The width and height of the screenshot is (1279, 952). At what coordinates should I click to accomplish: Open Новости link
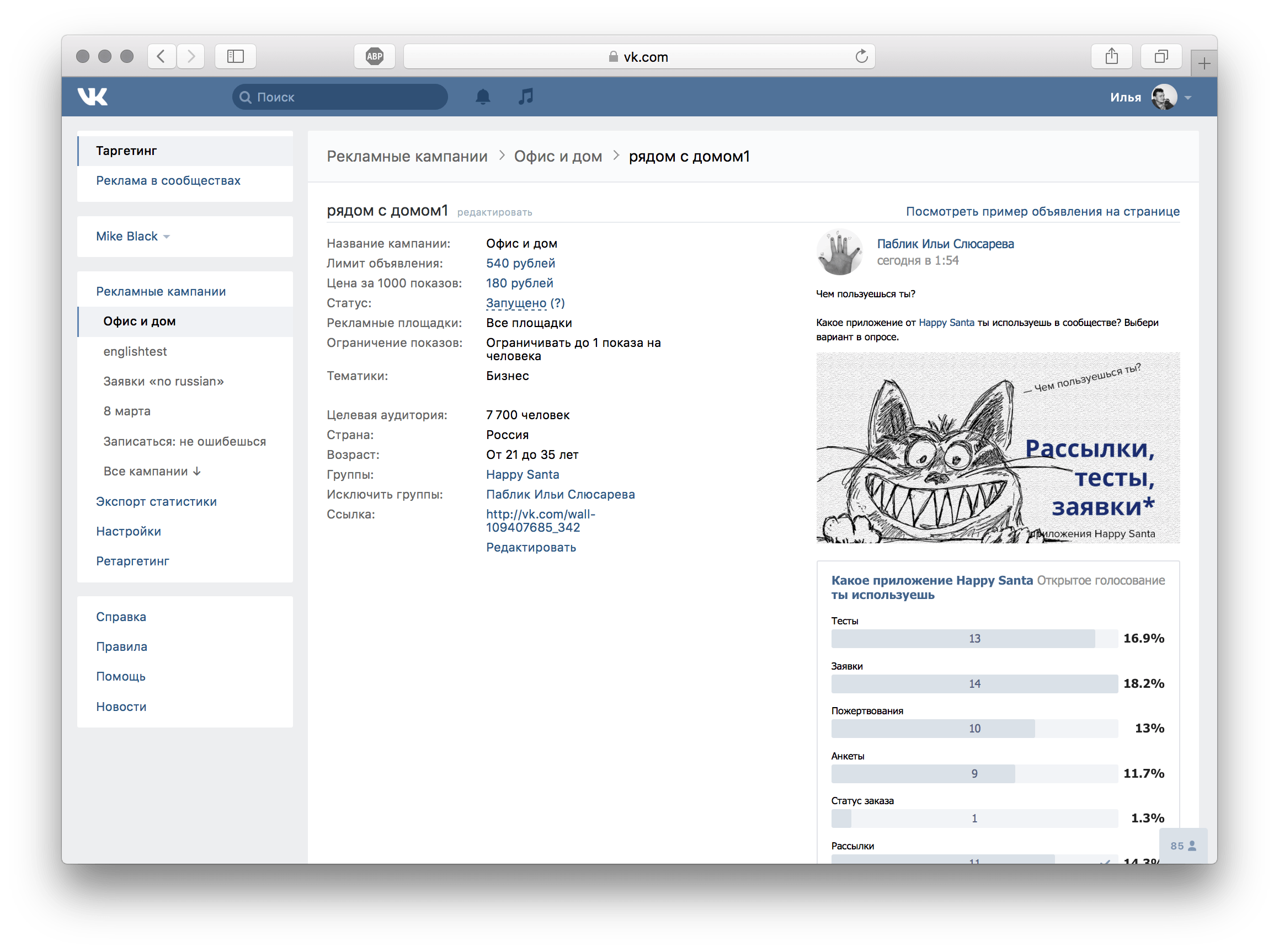coord(121,707)
